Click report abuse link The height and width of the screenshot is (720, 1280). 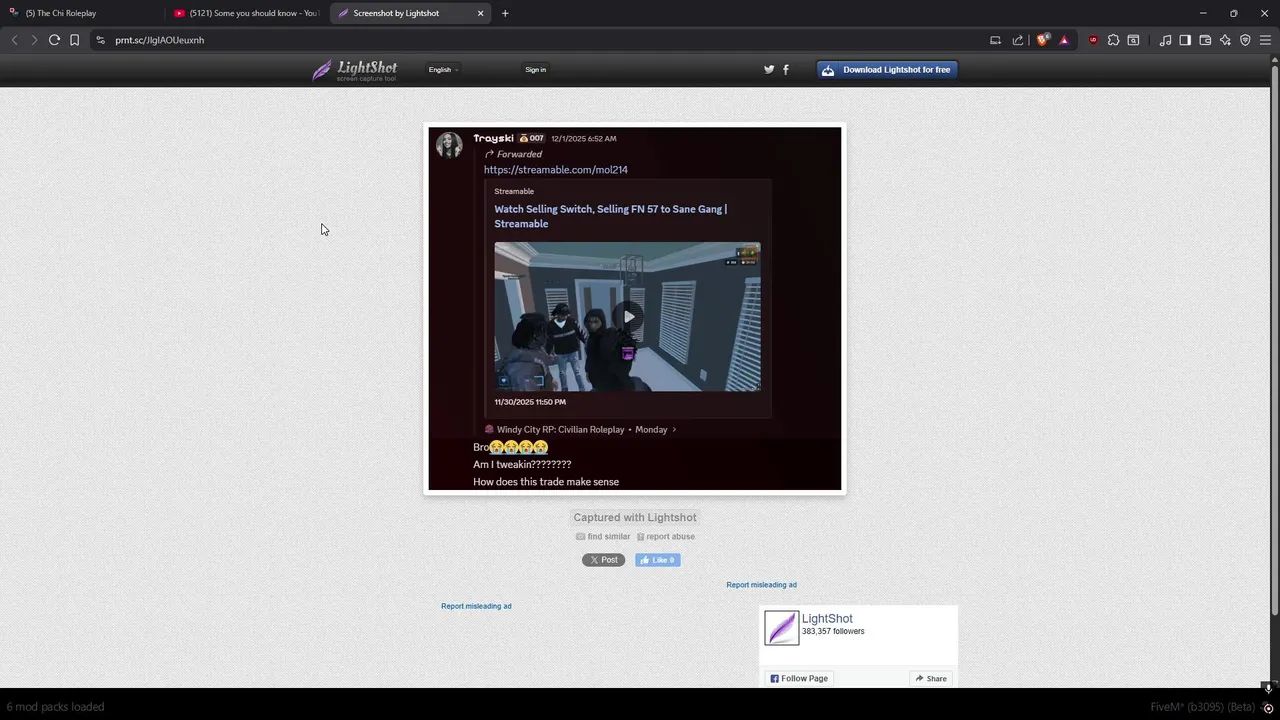pyautogui.click(x=666, y=537)
